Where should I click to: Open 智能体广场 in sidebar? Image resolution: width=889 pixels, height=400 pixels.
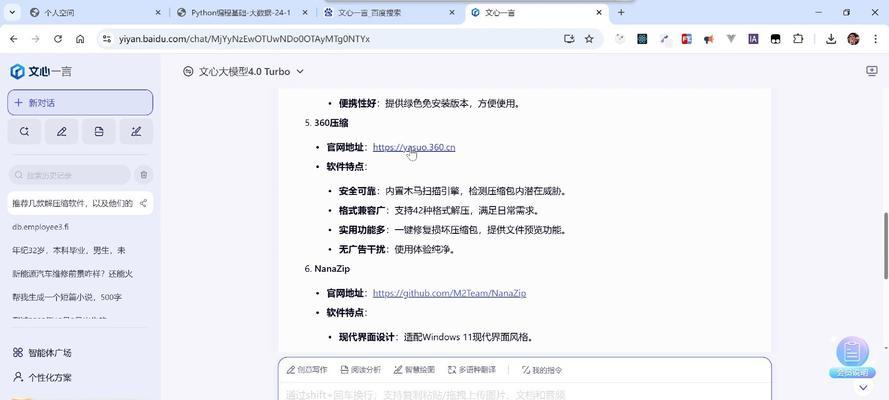(43, 352)
